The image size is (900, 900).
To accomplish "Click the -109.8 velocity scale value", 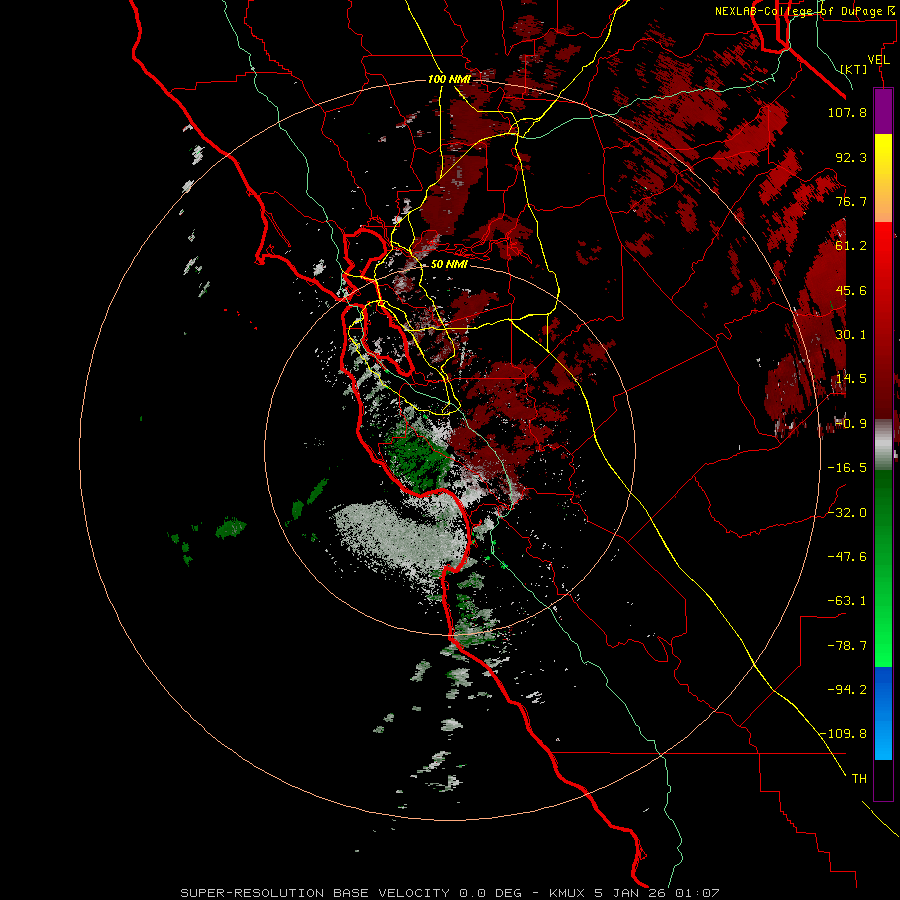I will click(x=844, y=734).
